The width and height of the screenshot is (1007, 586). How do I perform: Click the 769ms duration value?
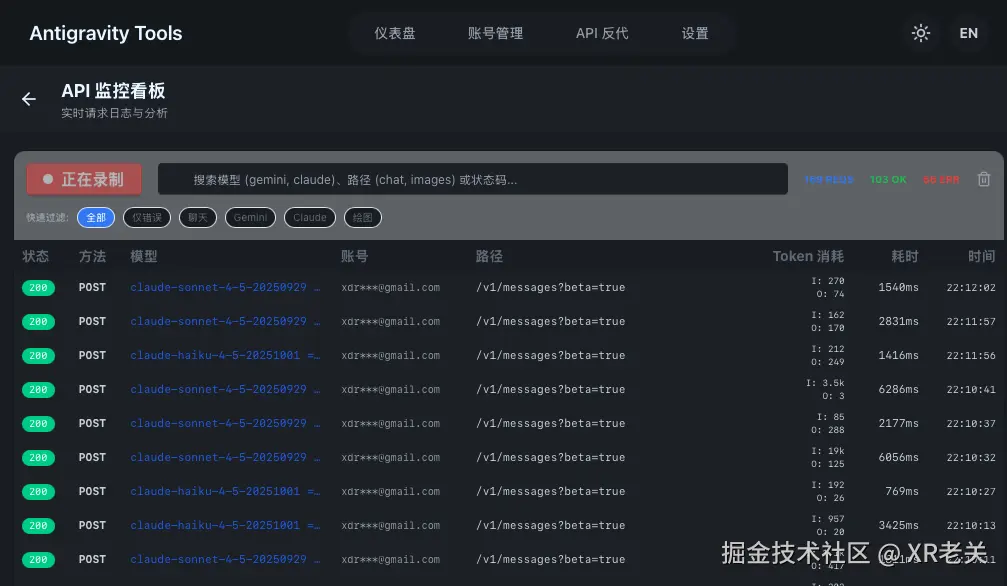coord(902,492)
